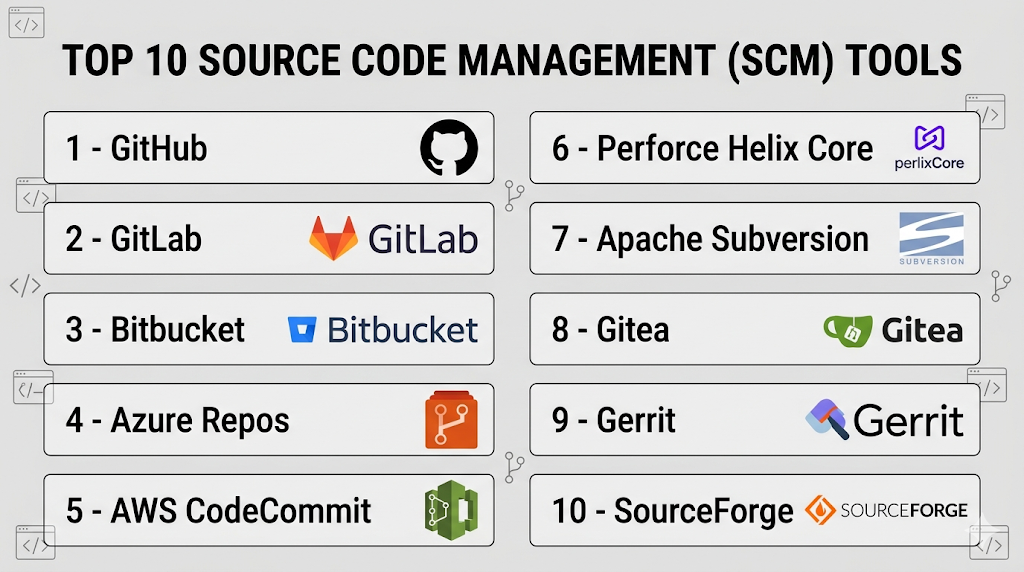Click the Apache Subversion logo
Viewport: 1024px width, 572px height.
[x=931, y=238]
